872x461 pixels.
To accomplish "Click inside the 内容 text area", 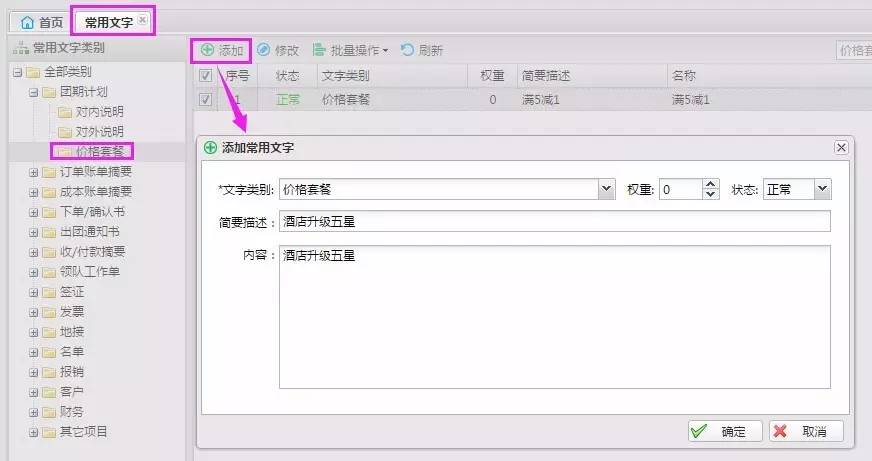I will click(x=555, y=315).
